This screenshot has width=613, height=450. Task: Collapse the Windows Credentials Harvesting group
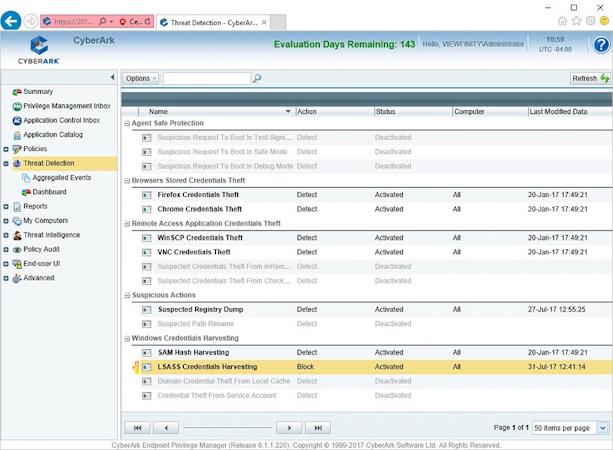pos(127,338)
